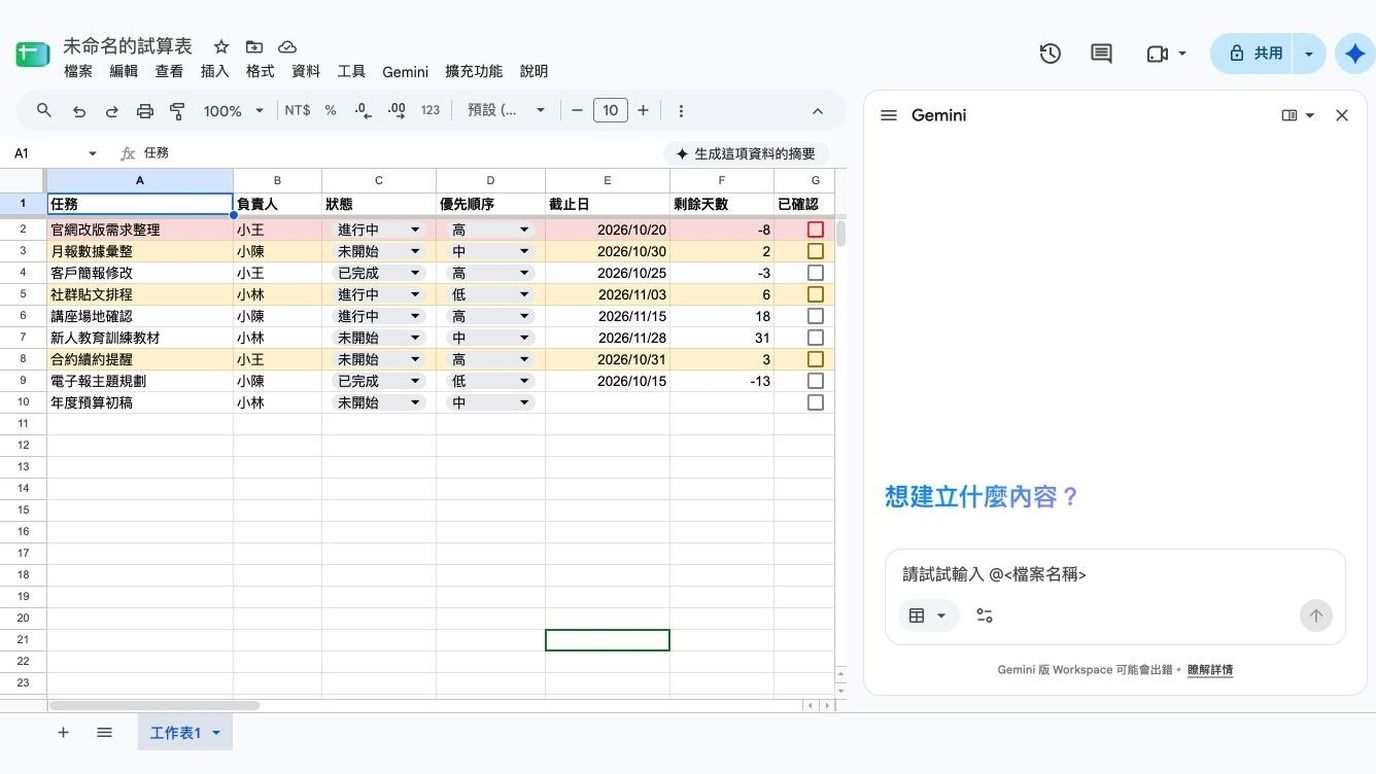The height and width of the screenshot is (774, 1376).
Task: Tick the checkbox for 官網改版需求整理
Action: point(816,230)
